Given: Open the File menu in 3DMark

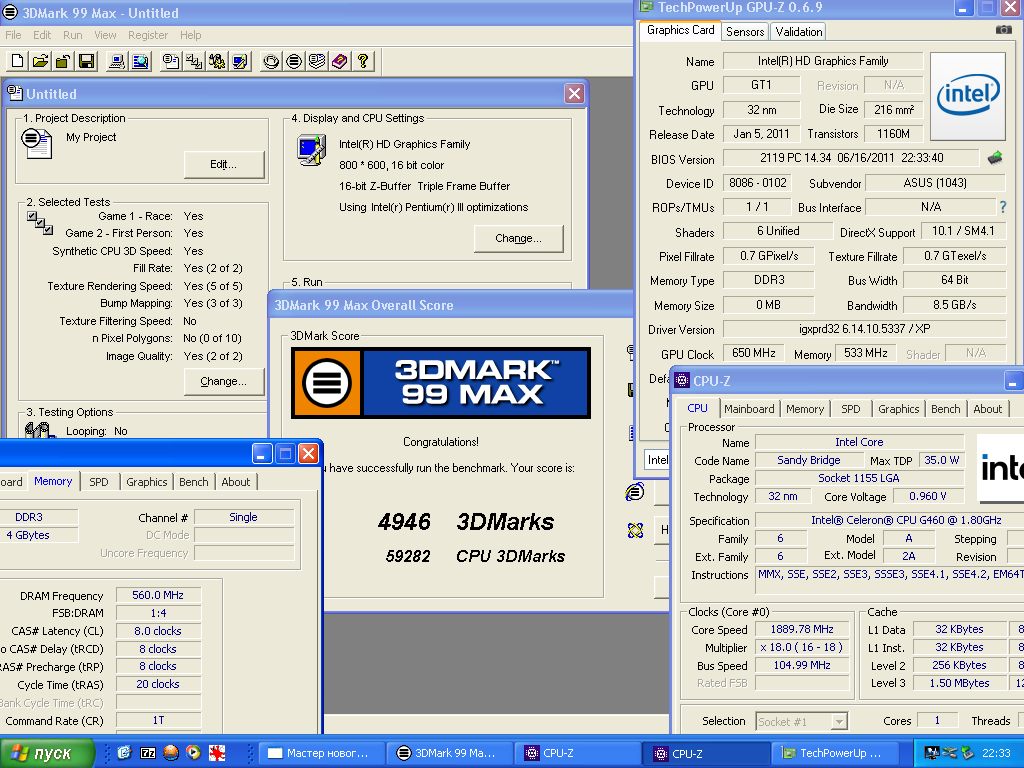Looking at the screenshot, I should 13,35.
